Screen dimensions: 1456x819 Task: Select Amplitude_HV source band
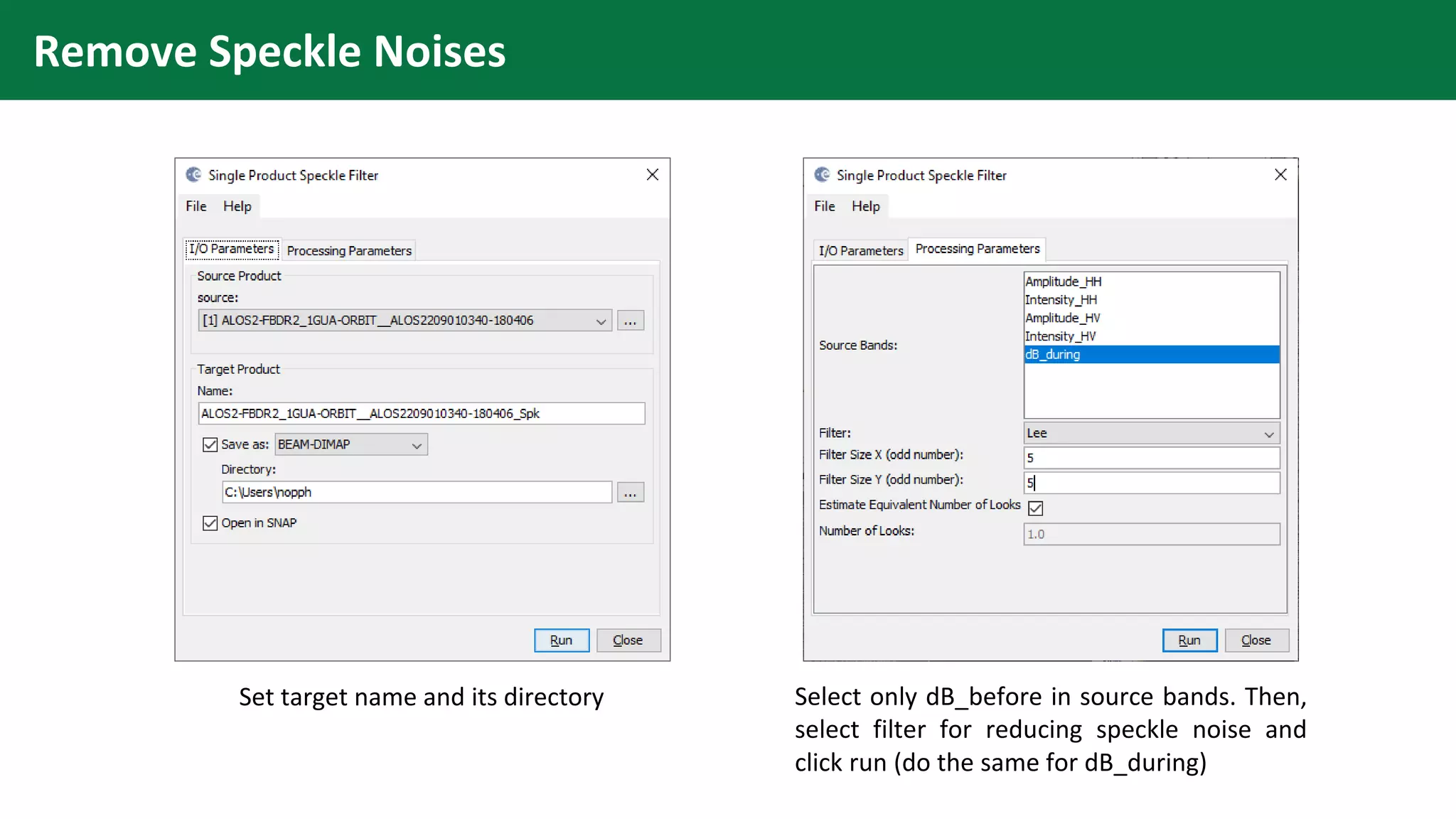point(1151,318)
